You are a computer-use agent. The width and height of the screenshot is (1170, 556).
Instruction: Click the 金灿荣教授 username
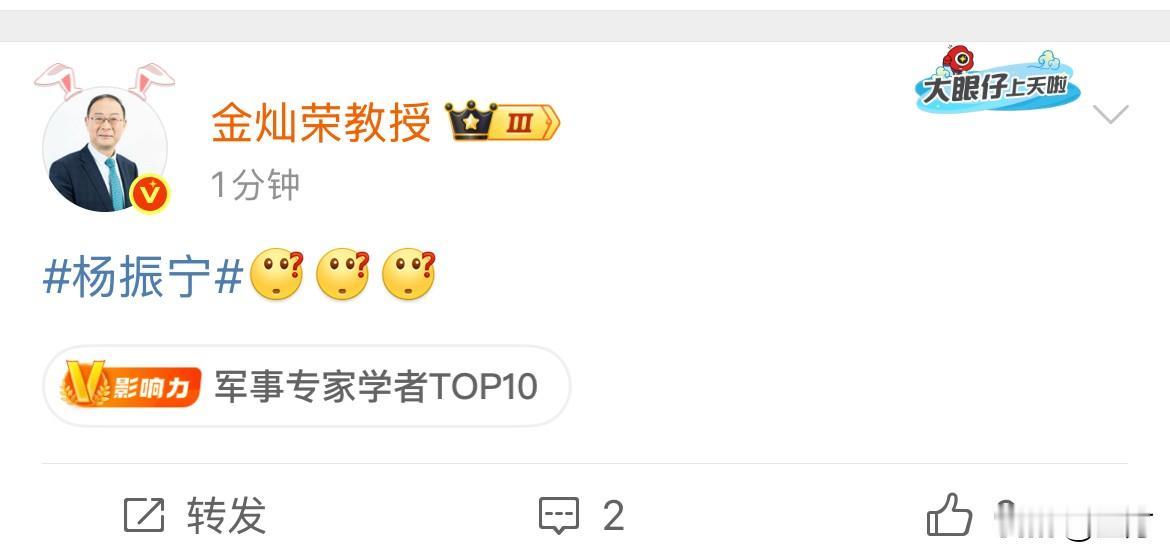tap(322, 122)
